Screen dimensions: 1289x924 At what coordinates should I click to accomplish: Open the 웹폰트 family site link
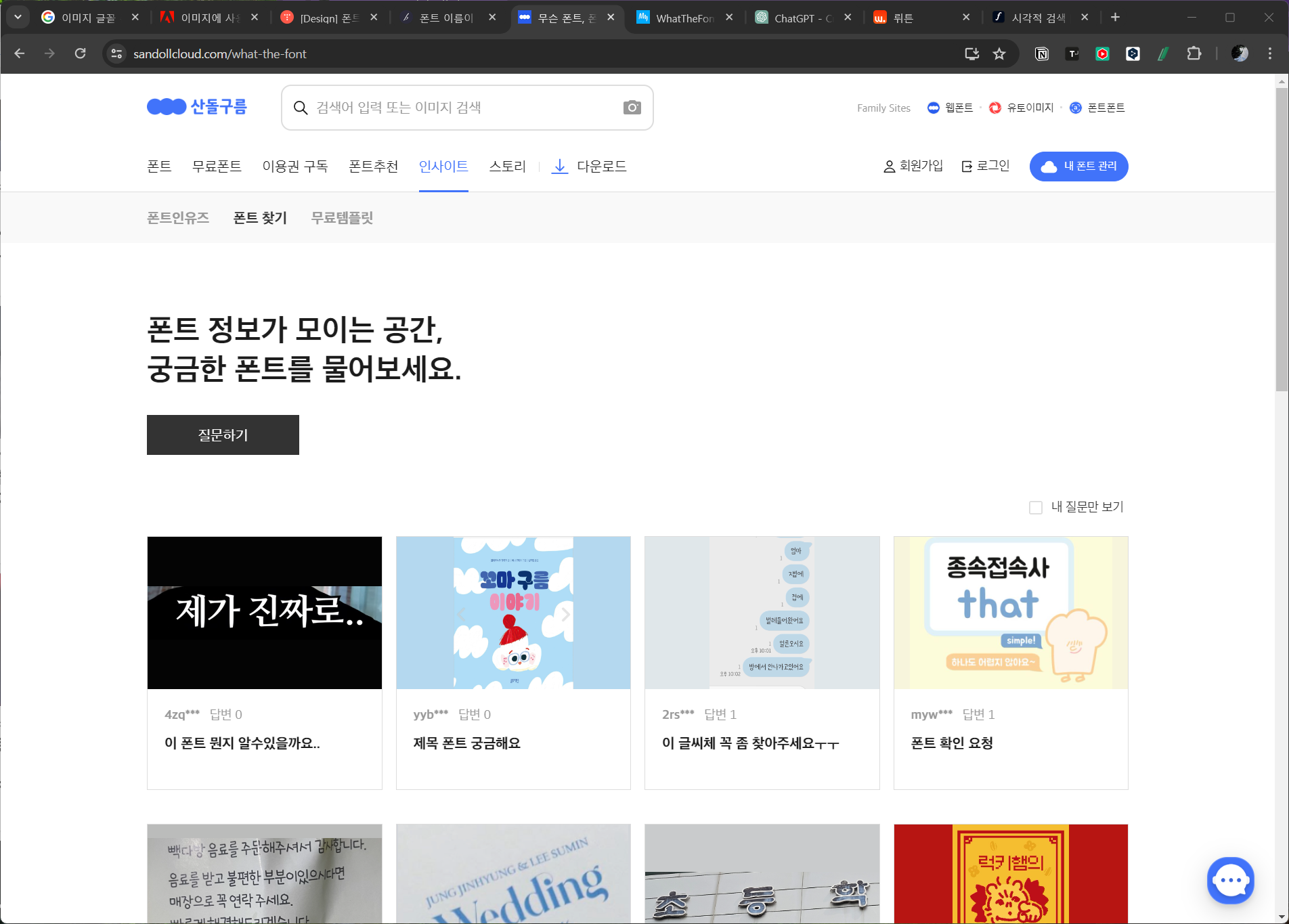pyautogui.click(x=951, y=108)
